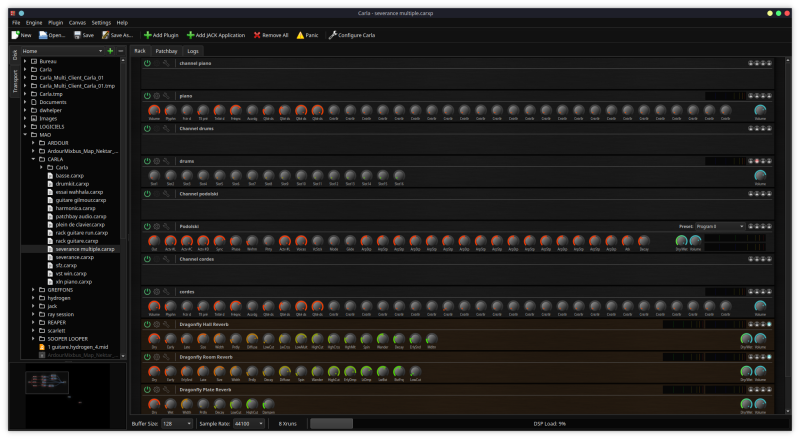Open the Podolski Preset Program dropdown
Viewport: 800px width, 439px height.
720,227
